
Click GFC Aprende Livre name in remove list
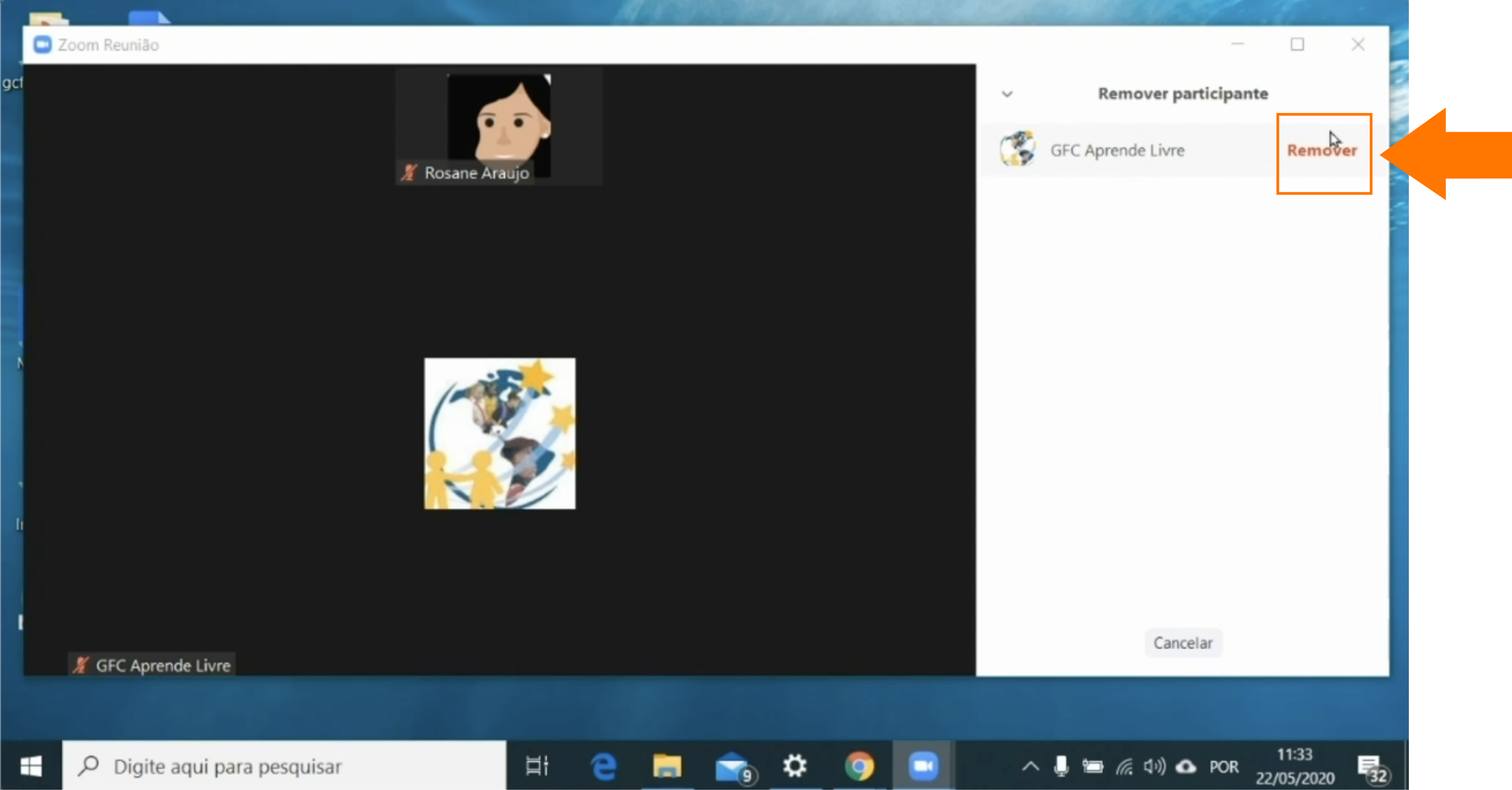click(1117, 151)
